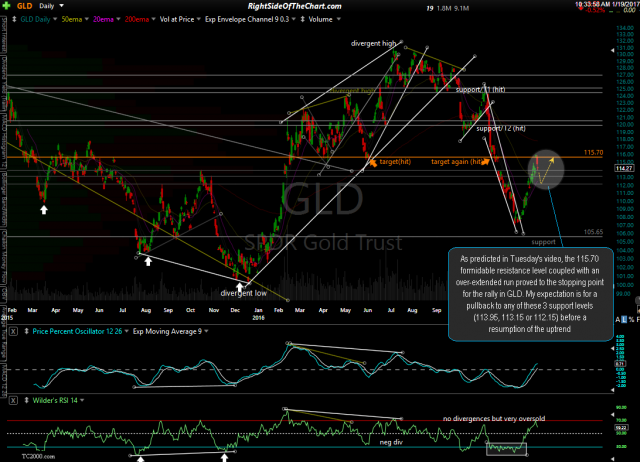
Task: Click the RSI value tag 59.22
Action: pos(622,428)
